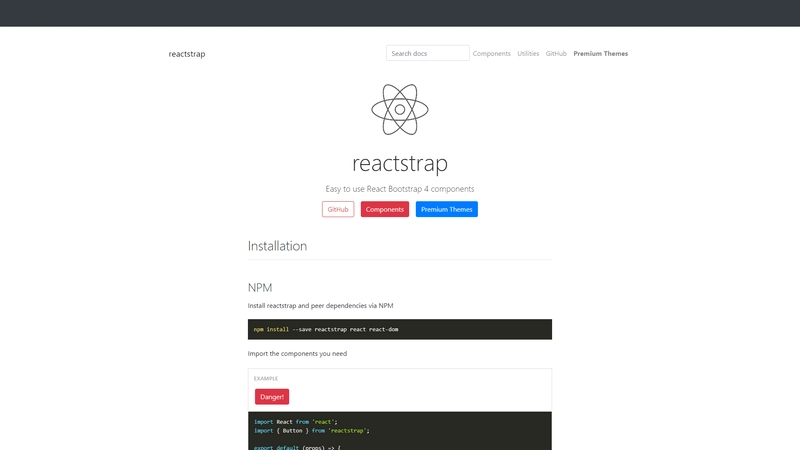The height and width of the screenshot is (450, 800).
Task: Click the import Button from 'reactstrap' code line
Action: [312, 431]
